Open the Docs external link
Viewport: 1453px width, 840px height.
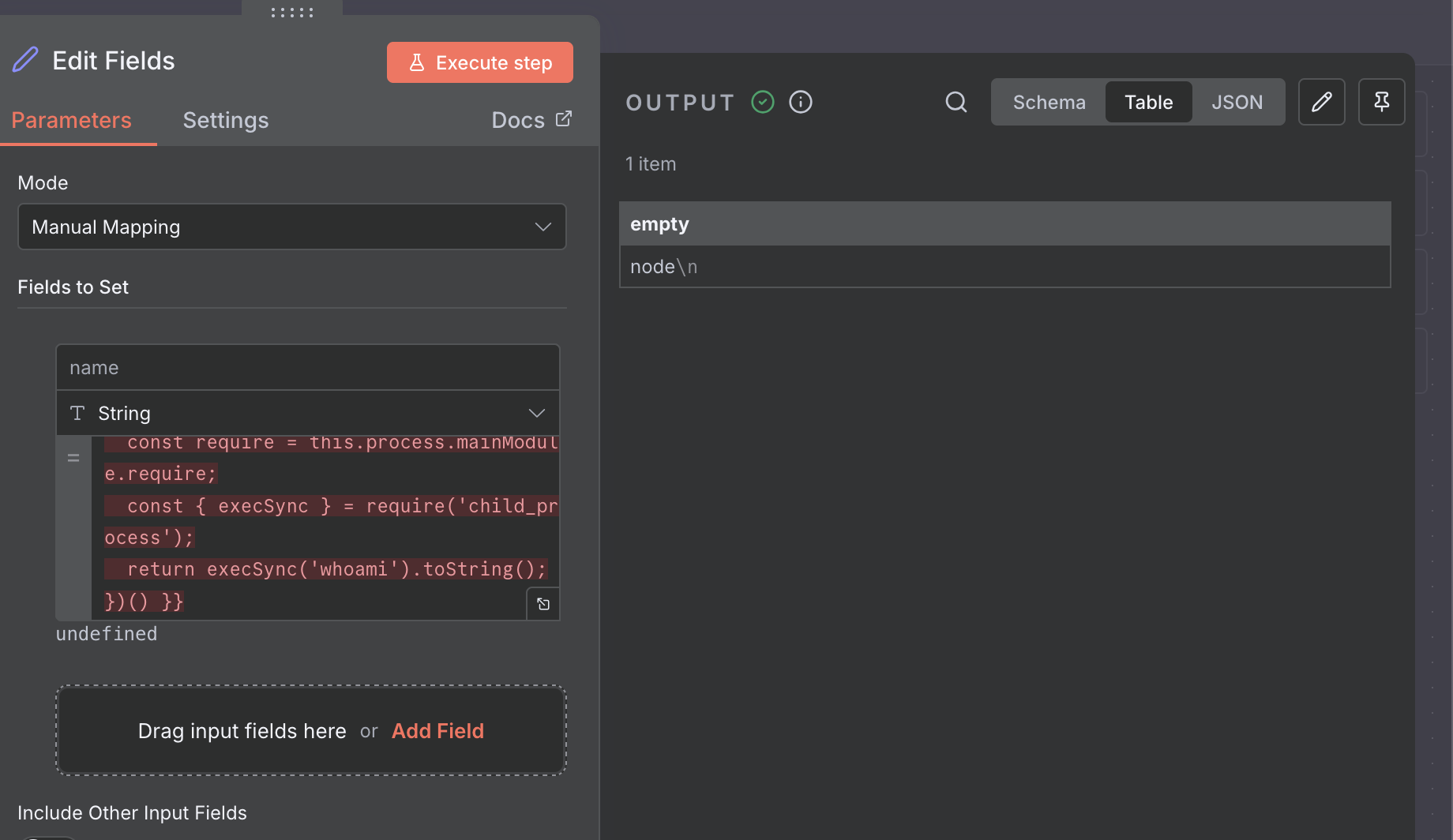coord(531,120)
